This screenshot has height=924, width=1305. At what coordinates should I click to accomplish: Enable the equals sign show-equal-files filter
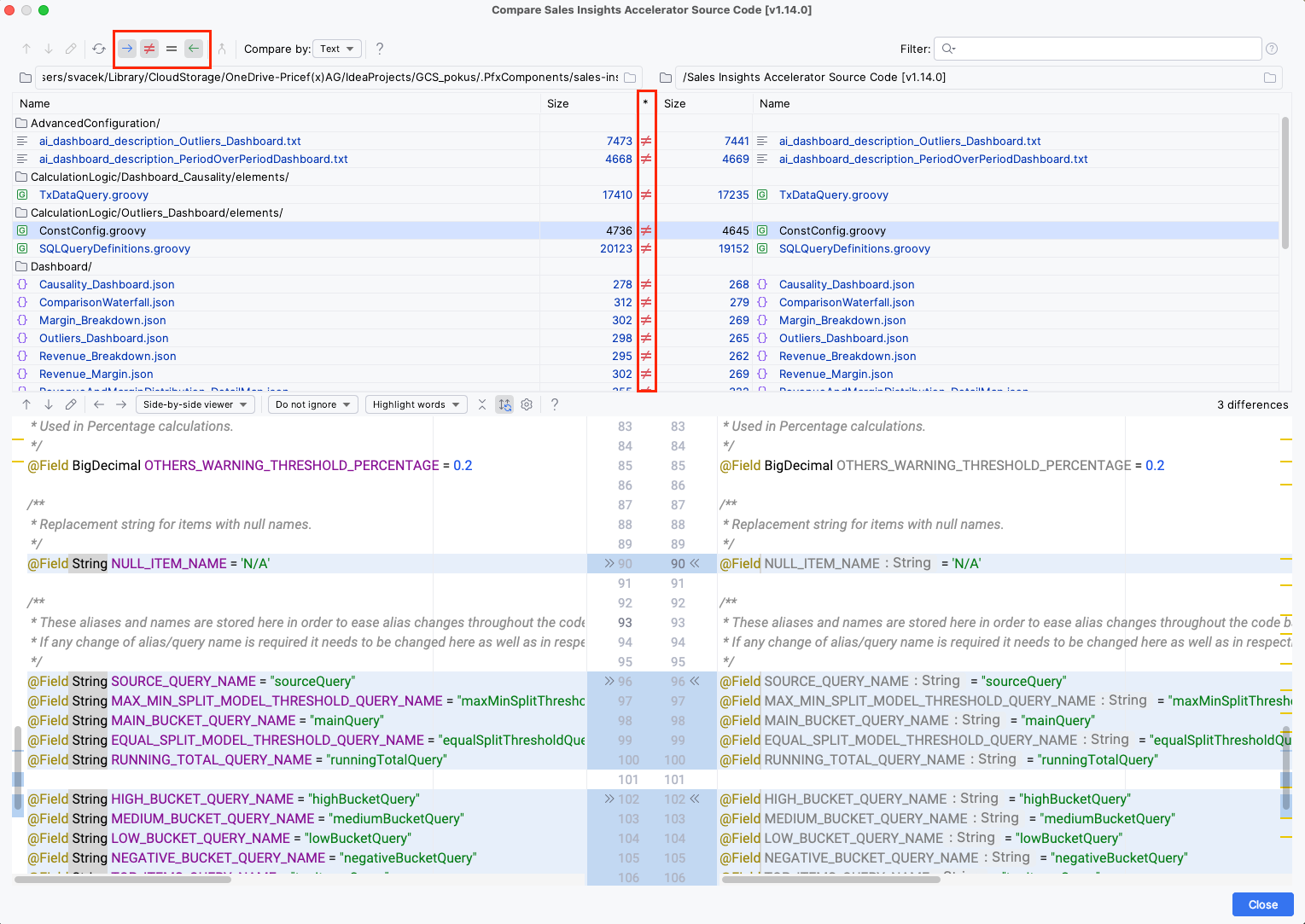(171, 49)
